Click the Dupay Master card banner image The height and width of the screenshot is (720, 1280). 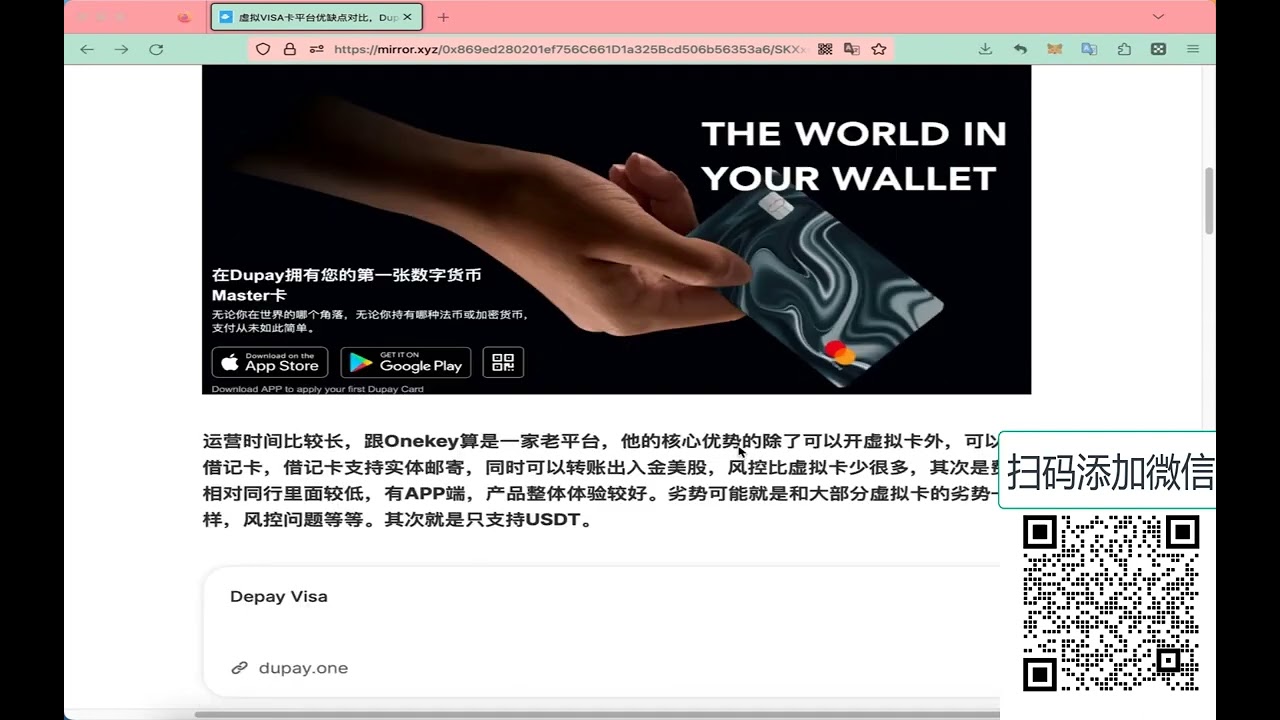[616, 229]
